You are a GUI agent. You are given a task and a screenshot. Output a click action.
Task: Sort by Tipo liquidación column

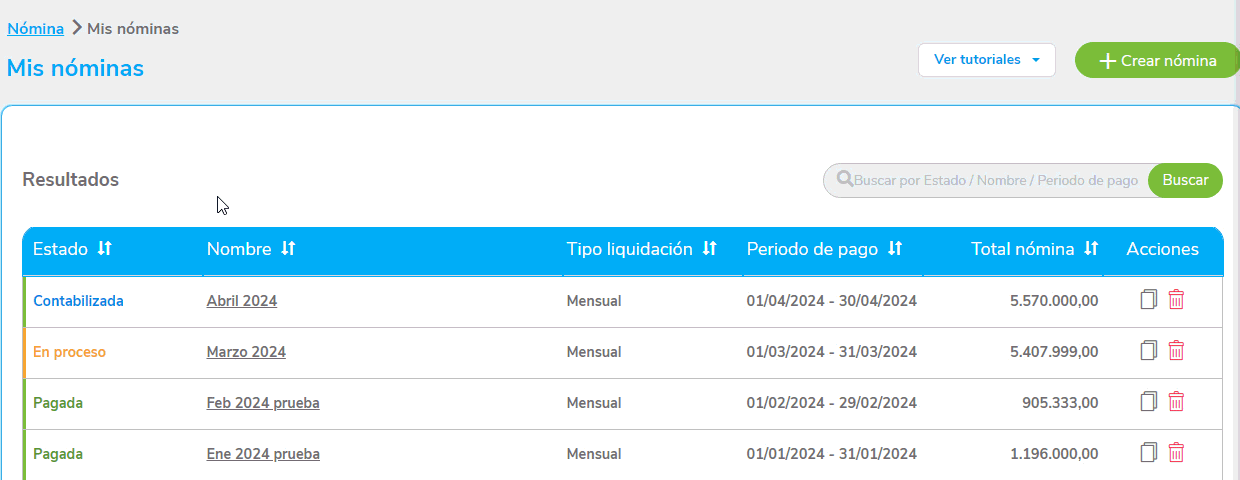click(709, 249)
